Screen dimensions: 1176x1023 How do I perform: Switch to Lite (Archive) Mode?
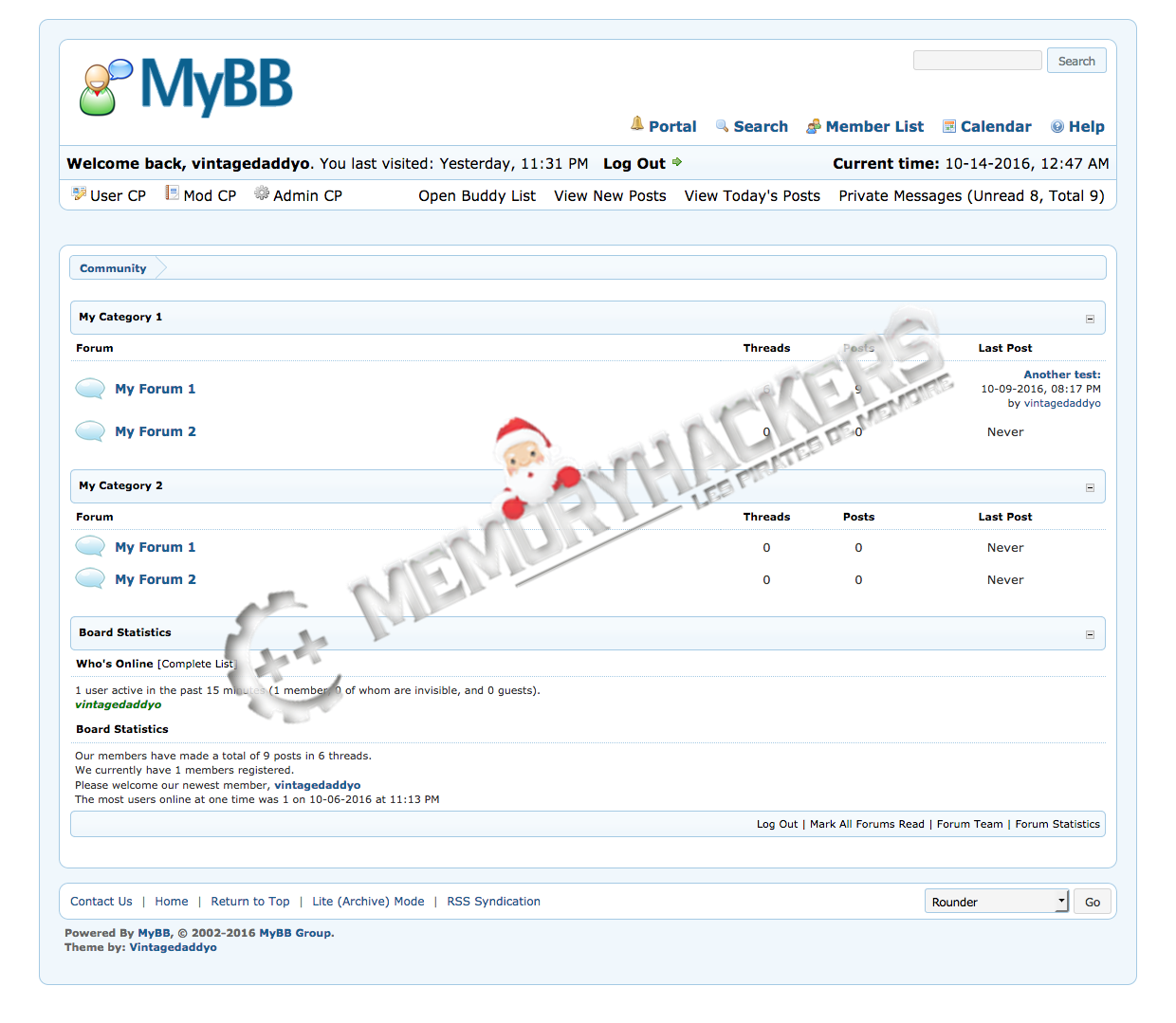[368, 902]
